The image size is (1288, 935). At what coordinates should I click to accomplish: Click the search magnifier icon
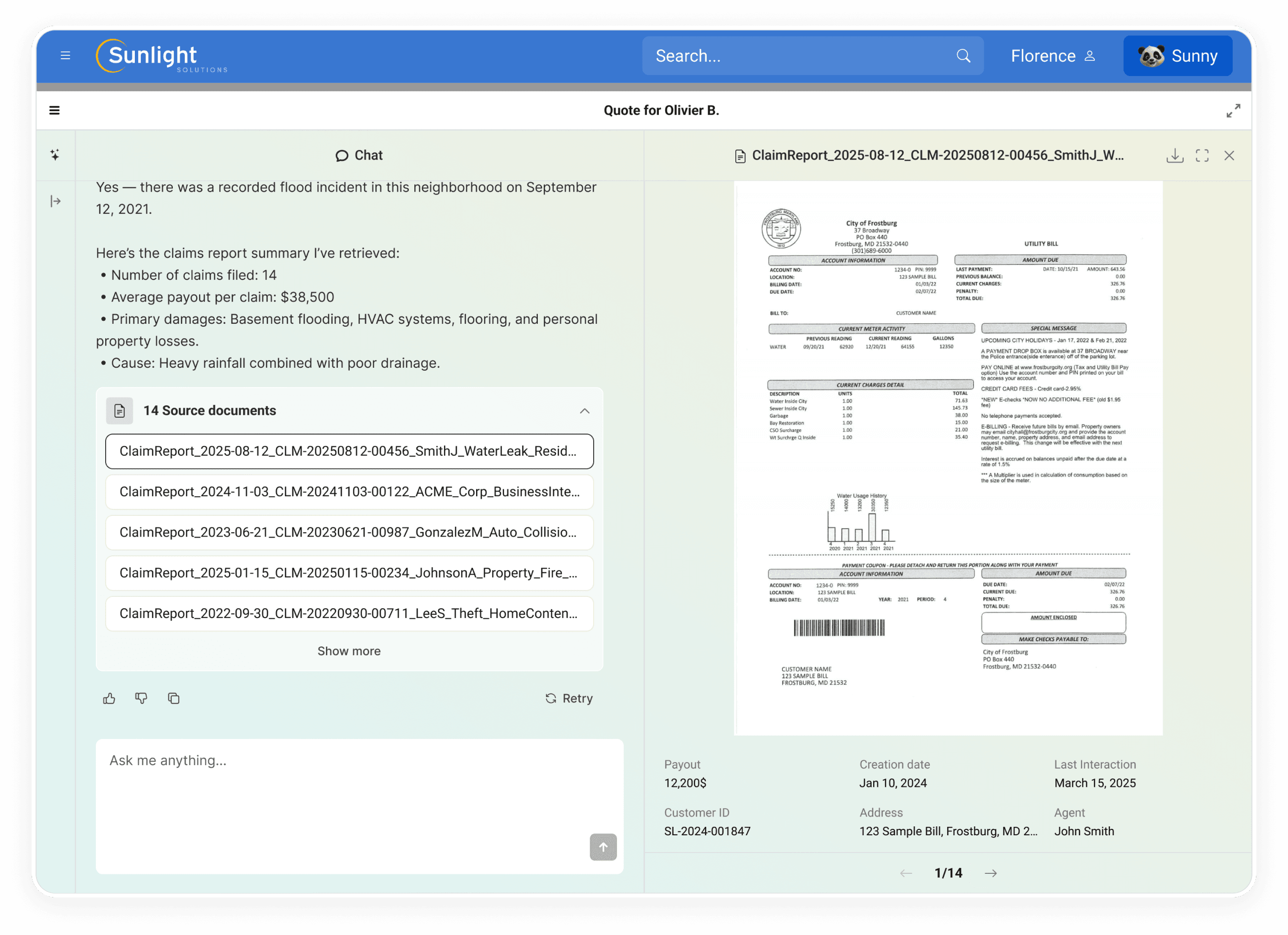tap(963, 56)
